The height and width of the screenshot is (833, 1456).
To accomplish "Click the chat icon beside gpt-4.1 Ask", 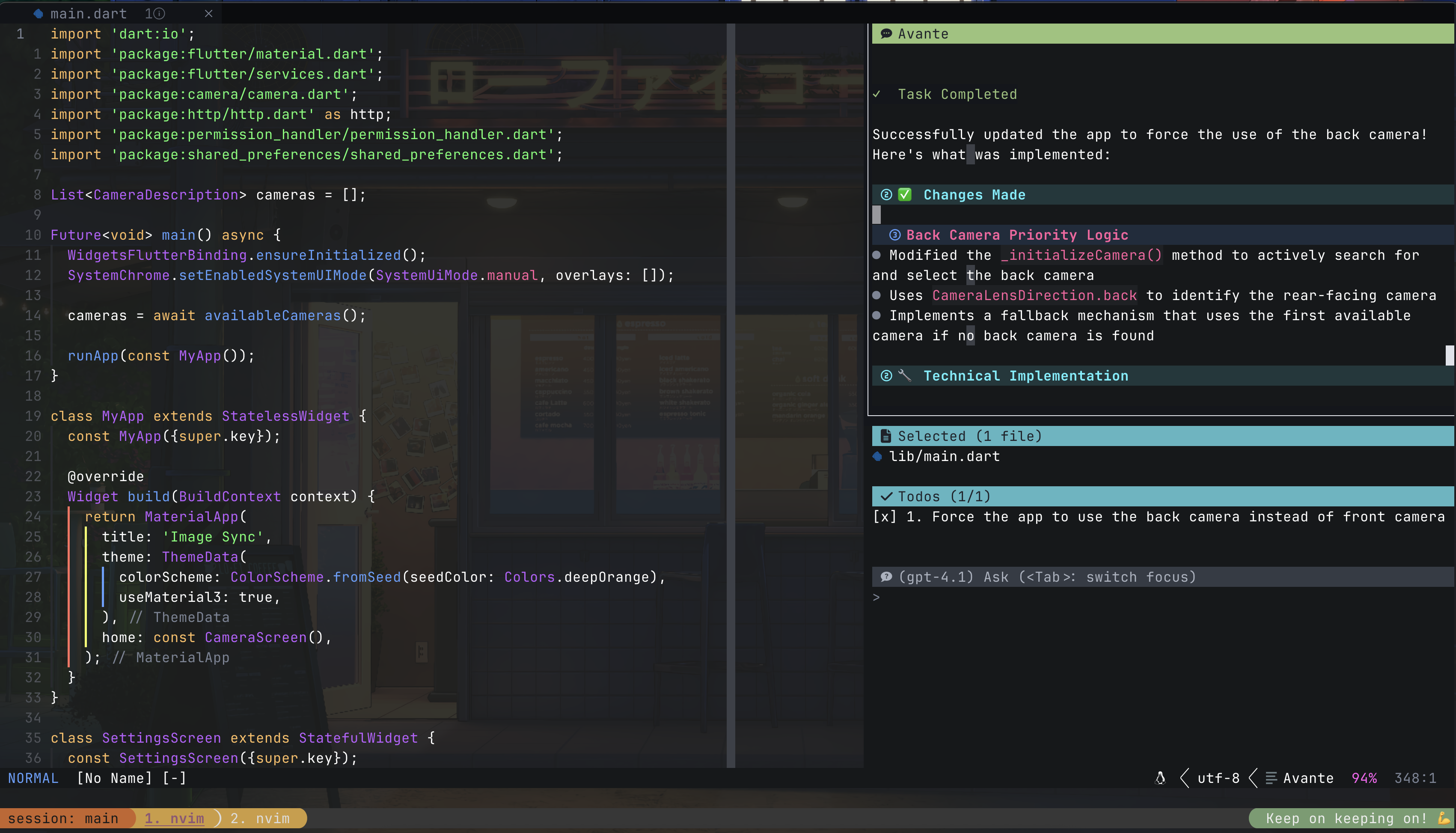I will click(x=886, y=577).
